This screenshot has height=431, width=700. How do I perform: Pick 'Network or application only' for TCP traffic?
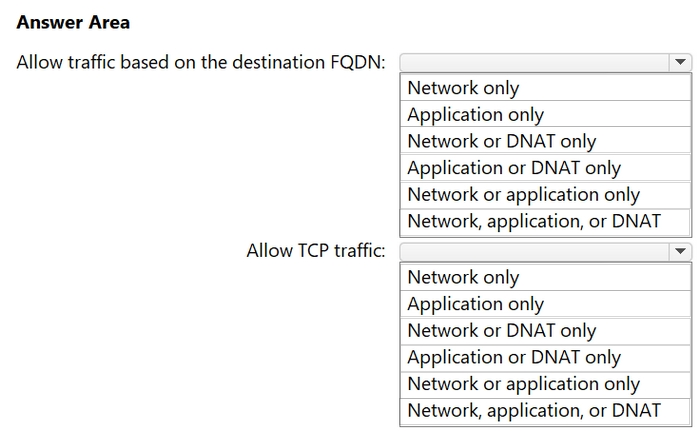coord(546,384)
